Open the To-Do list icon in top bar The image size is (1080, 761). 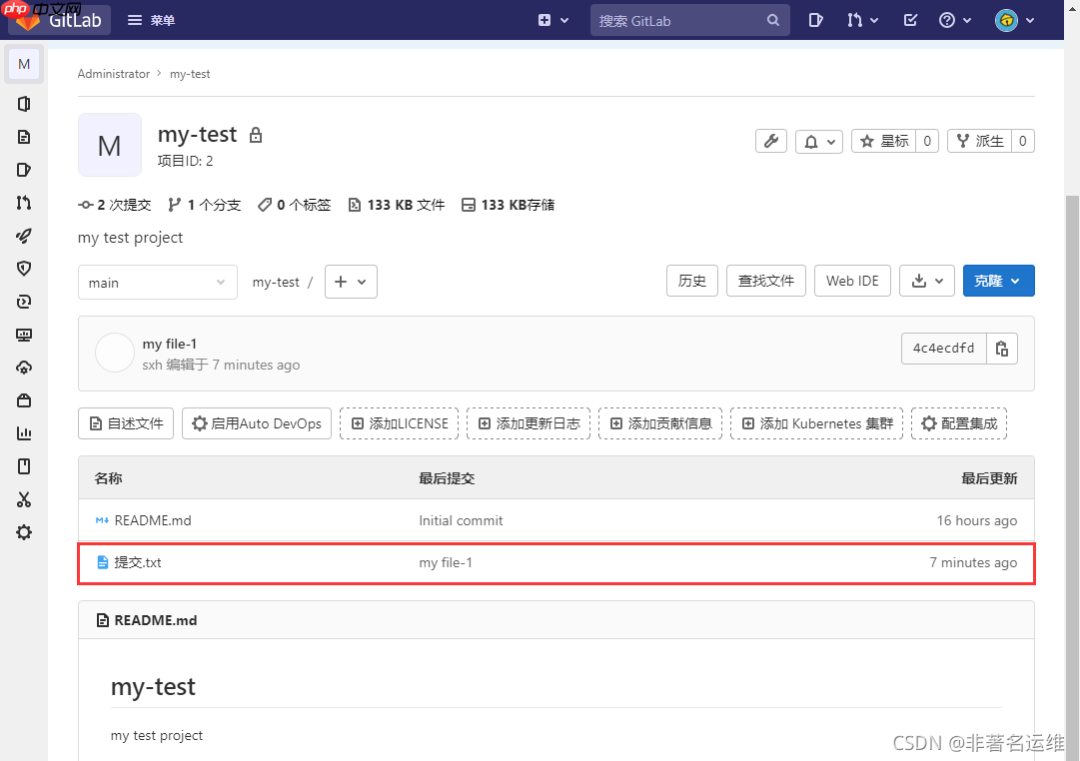[x=910, y=19]
